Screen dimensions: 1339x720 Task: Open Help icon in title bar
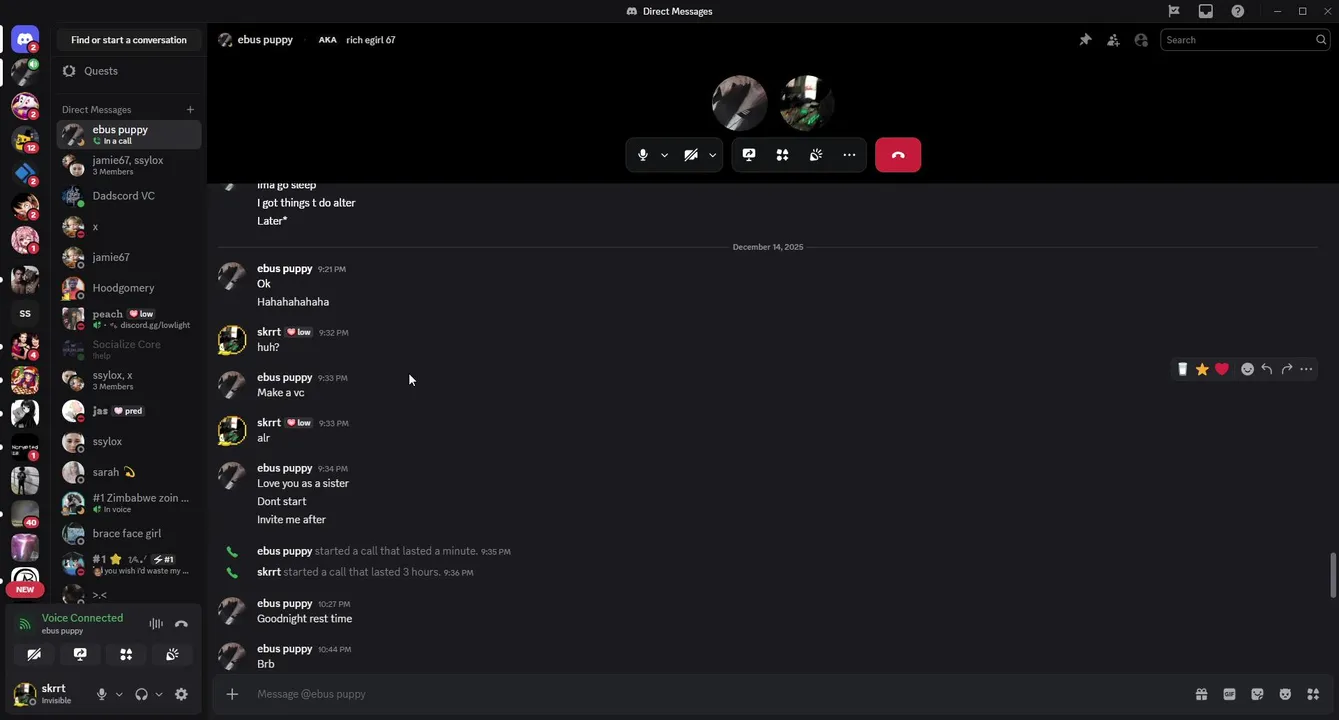[1238, 11]
